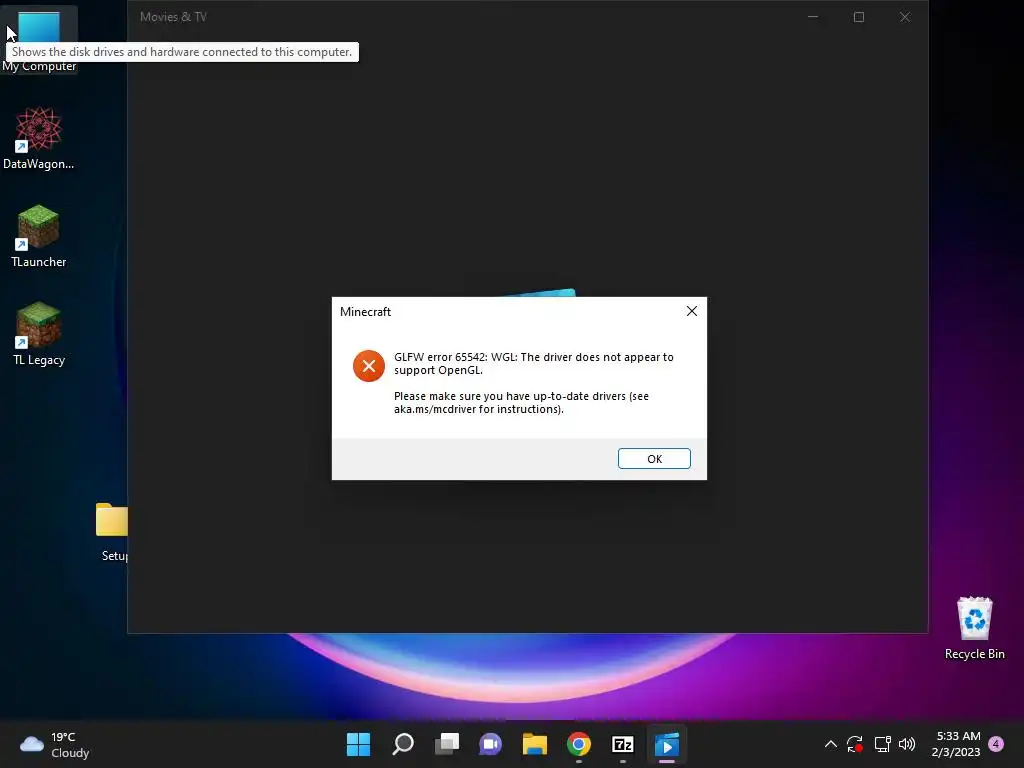Click the Movies & TV window title
Viewport: 1024px width, 768px height.
pyautogui.click(x=173, y=17)
